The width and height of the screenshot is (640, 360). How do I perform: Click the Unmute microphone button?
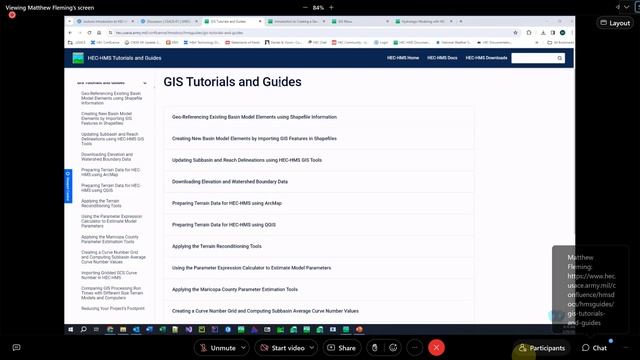218,348
